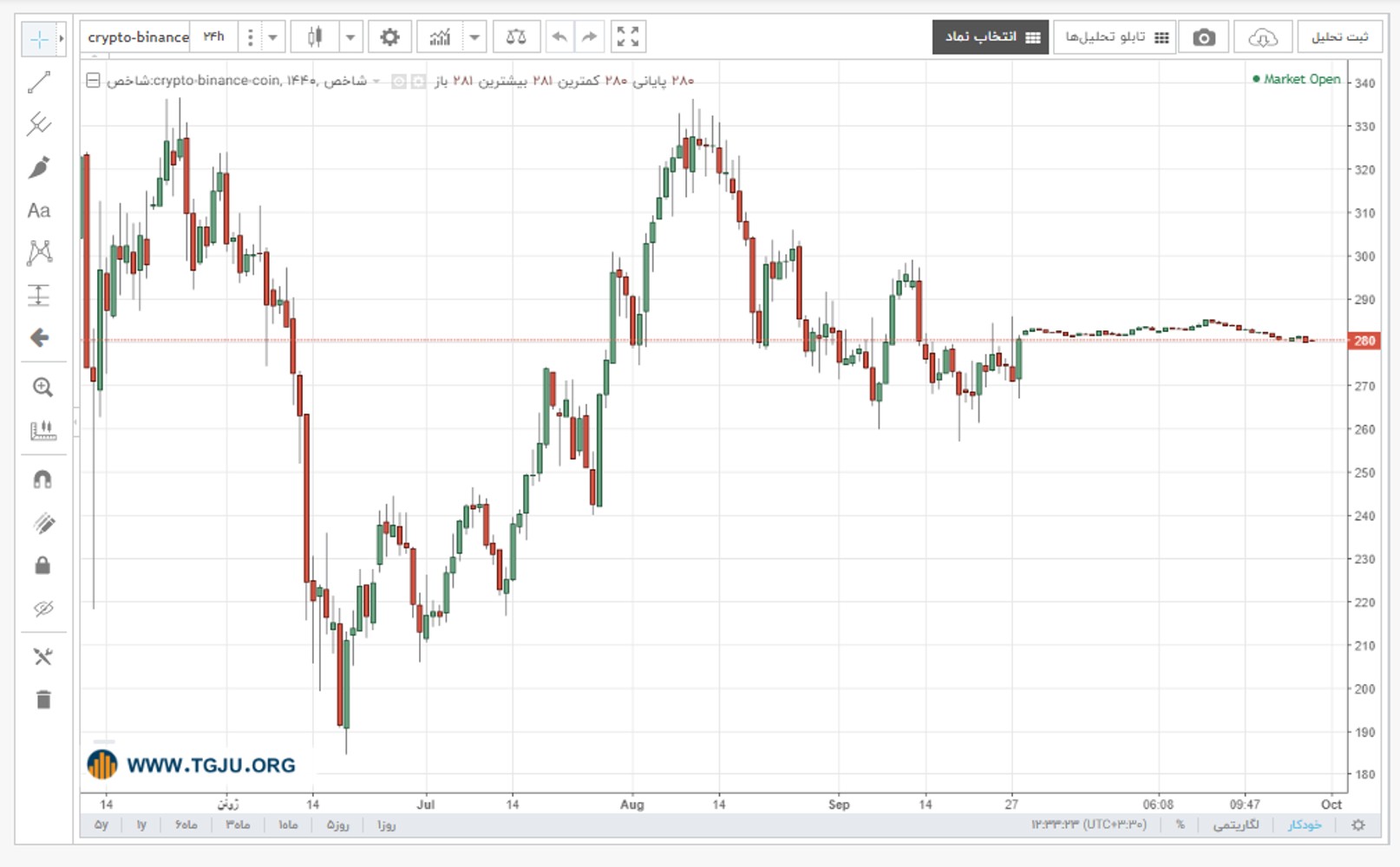Select the XABCD pattern tool
This screenshot has height=867, width=1400.
coord(39,253)
